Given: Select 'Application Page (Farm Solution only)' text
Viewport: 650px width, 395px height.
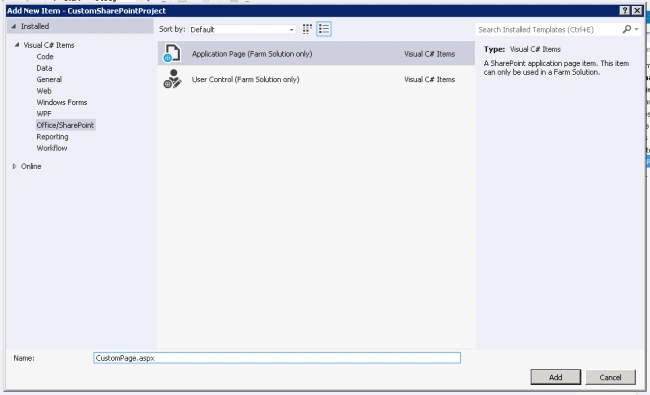Looking at the screenshot, I should click(x=252, y=54).
